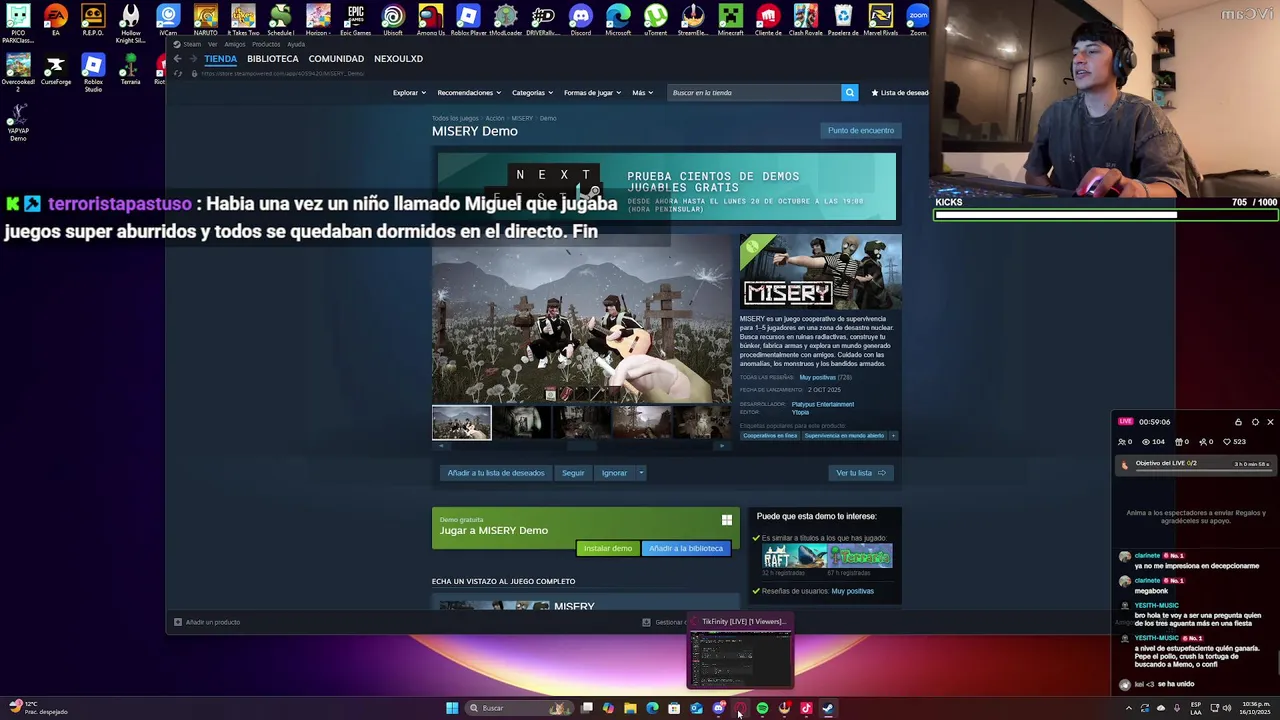Open the COMUNIDAD tab

point(336,59)
